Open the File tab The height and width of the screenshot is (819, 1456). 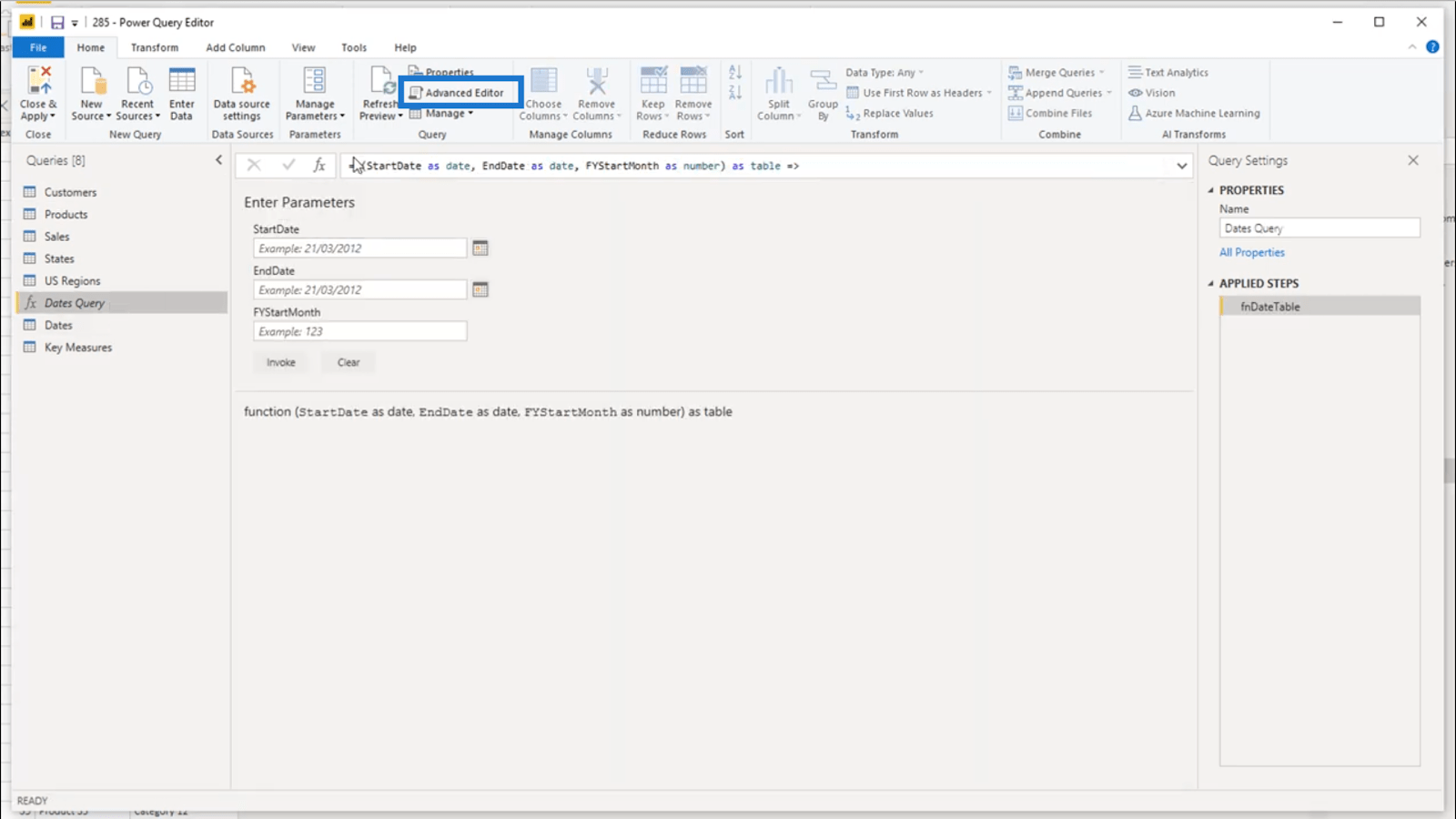(38, 47)
